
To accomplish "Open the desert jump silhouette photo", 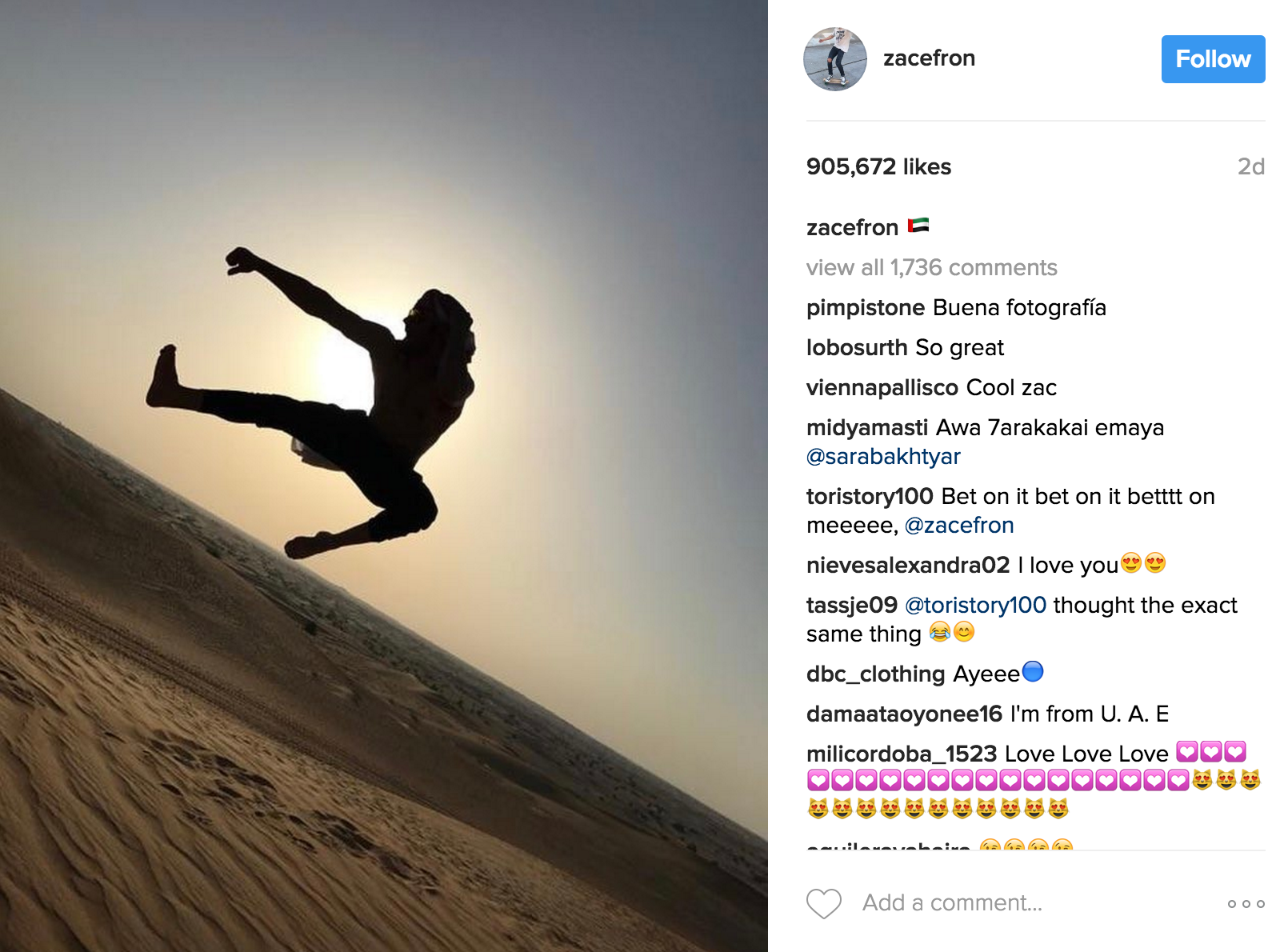I will (384, 476).
